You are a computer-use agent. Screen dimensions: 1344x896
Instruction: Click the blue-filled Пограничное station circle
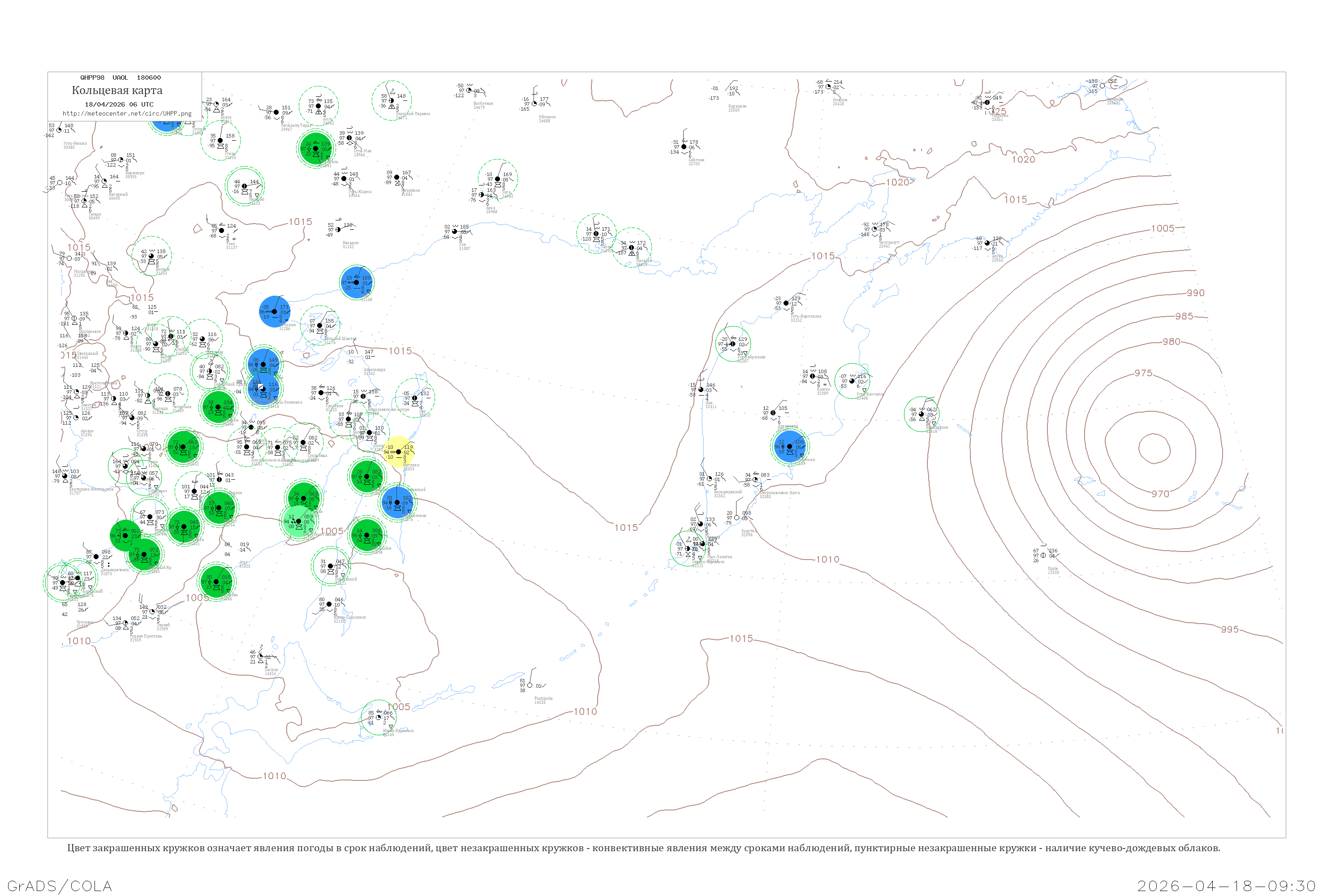click(x=397, y=502)
